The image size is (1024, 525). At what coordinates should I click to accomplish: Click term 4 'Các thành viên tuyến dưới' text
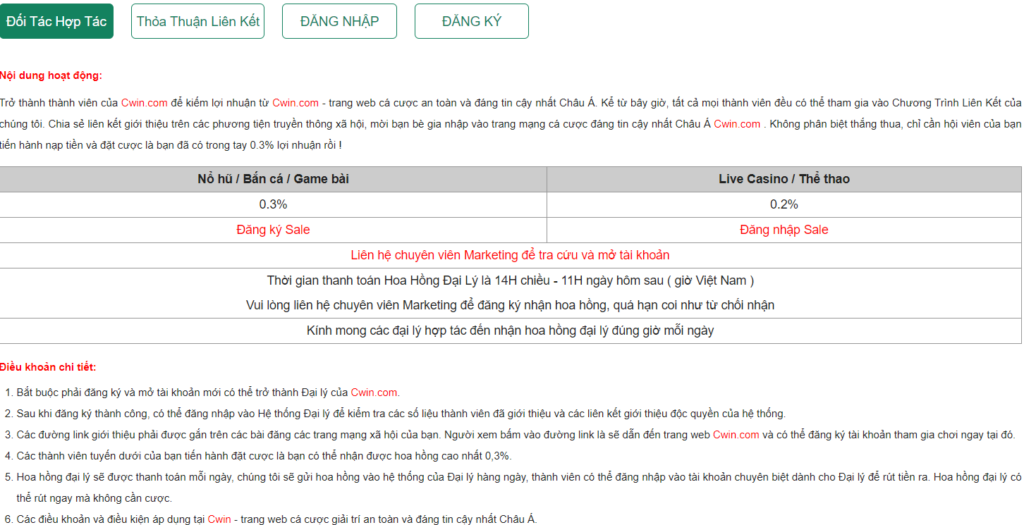pyautogui.click(x=264, y=456)
